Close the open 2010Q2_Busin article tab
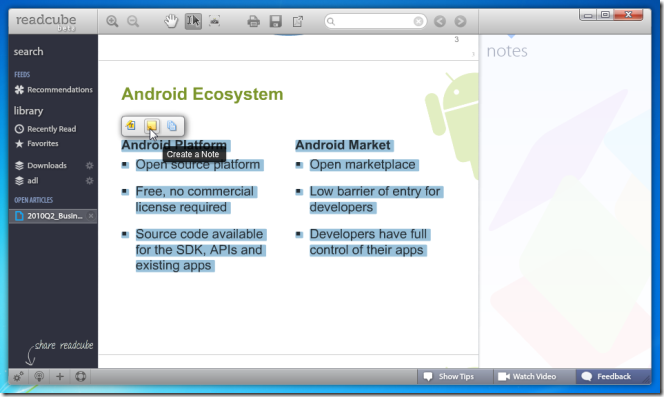This screenshot has height=397, width=664. [91, 216]
